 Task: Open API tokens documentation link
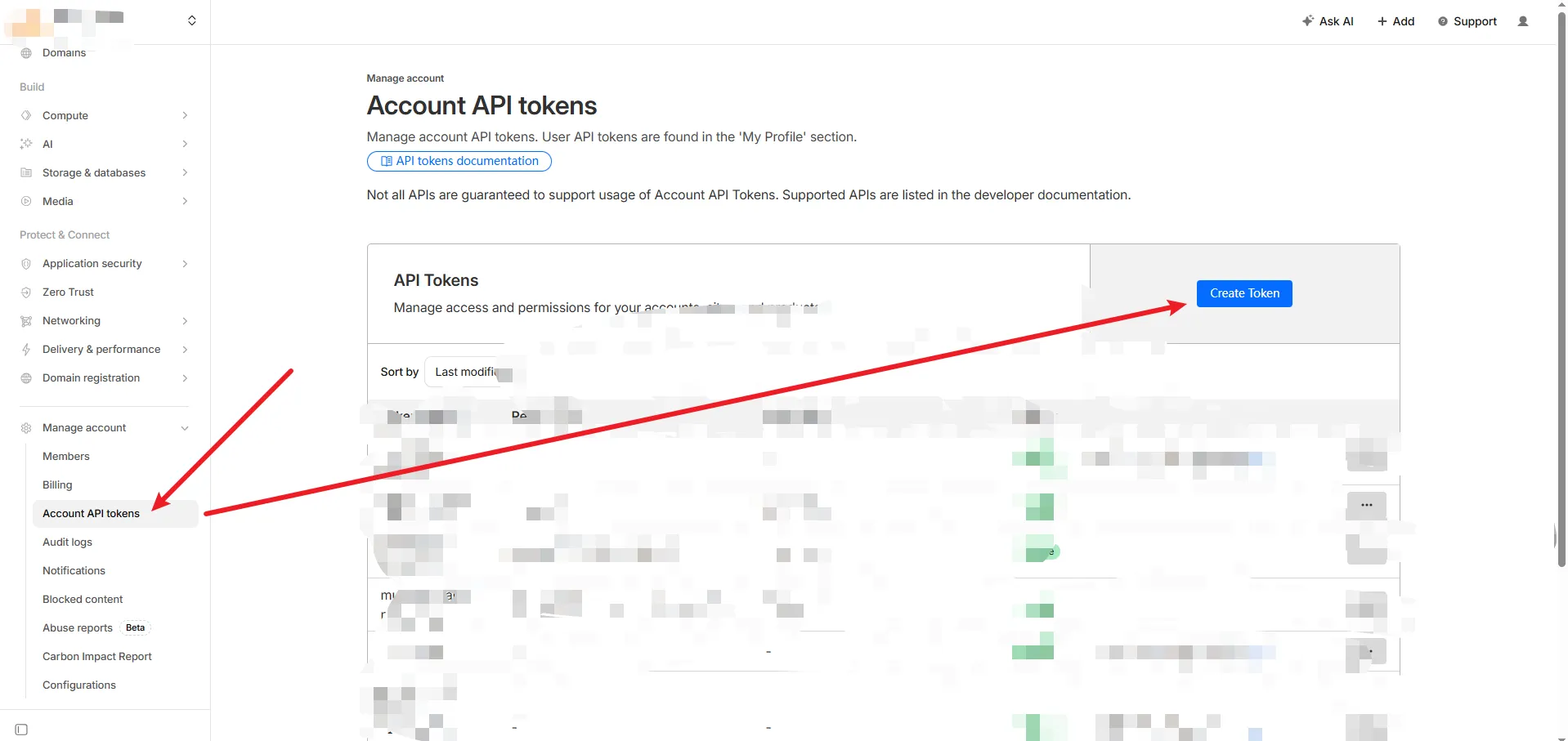coord(459,162)
